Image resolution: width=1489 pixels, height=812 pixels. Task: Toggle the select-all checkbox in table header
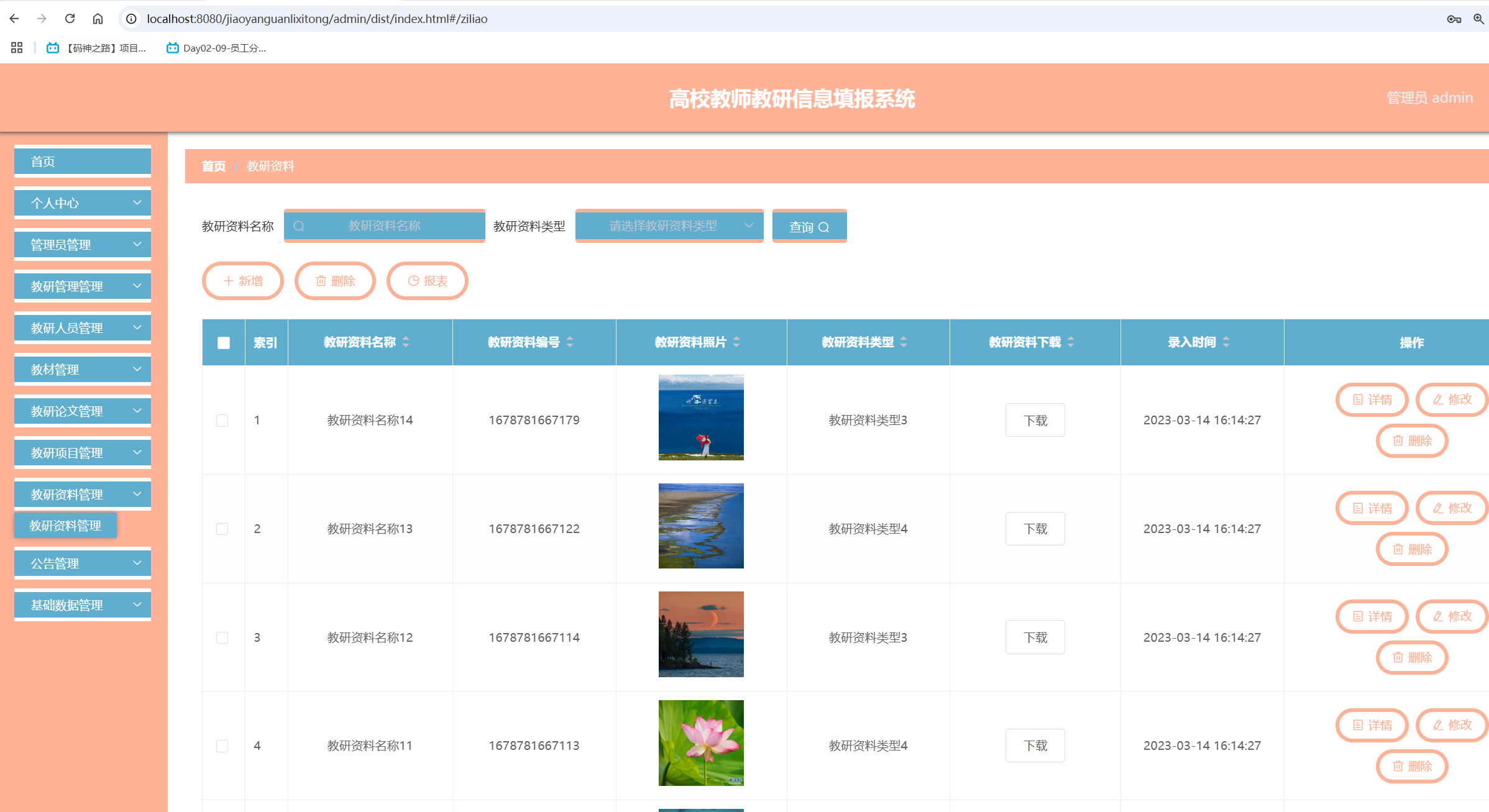click(x=223, y=342)
